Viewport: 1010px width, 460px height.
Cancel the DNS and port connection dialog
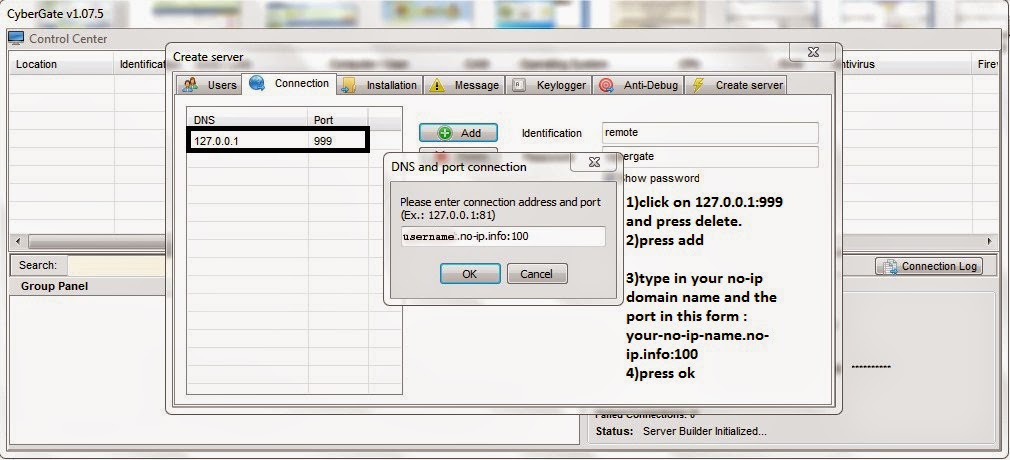click(x=537, y=274)
